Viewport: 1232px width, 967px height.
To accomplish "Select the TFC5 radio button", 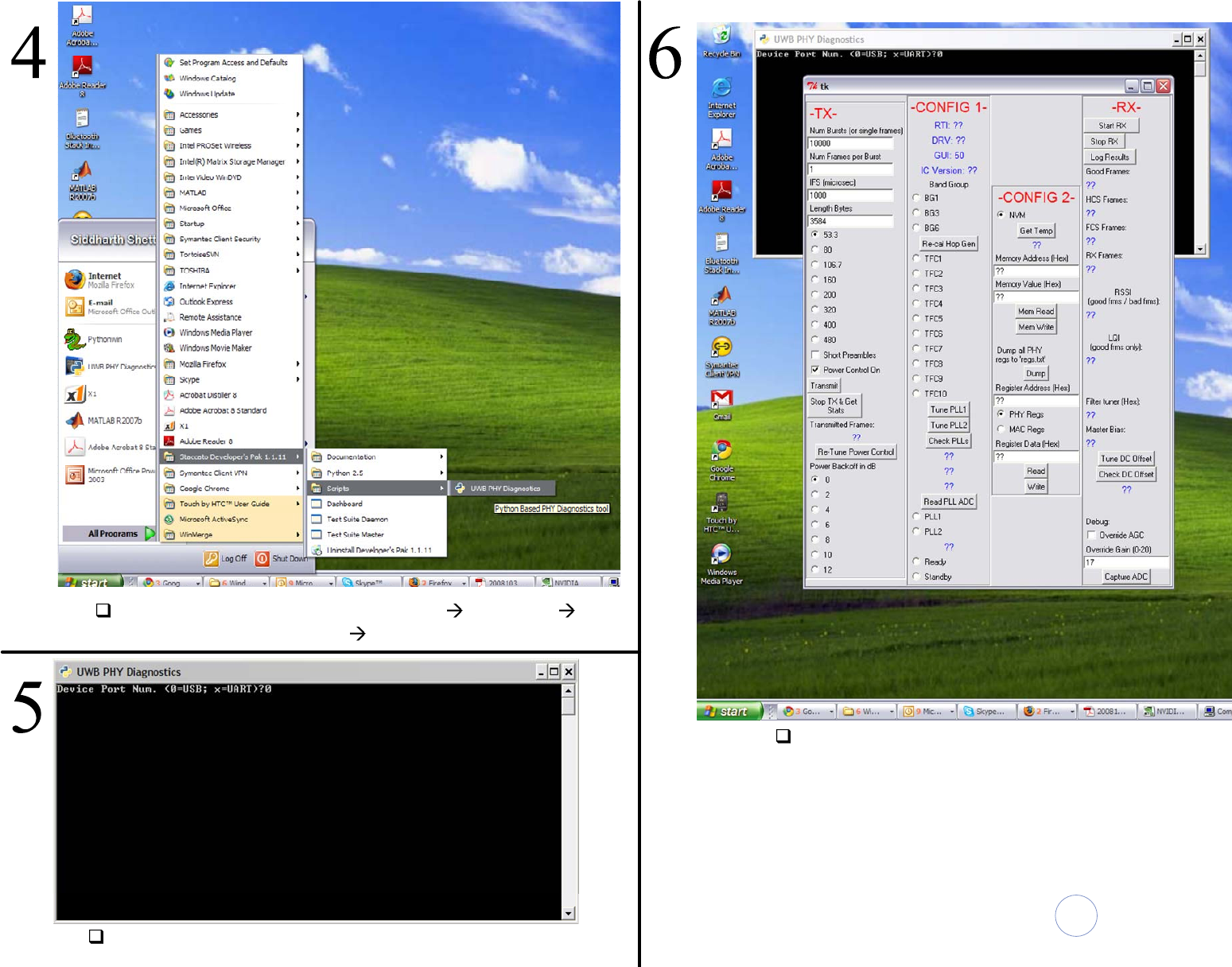I will (x=915, y=318).
